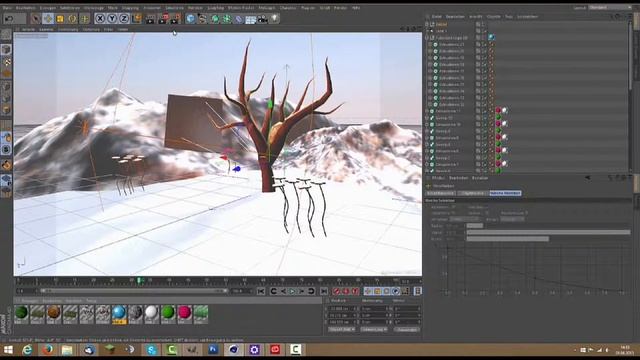Open Render Settings from the toolbar
640x360 pixels.
[175, 18]
